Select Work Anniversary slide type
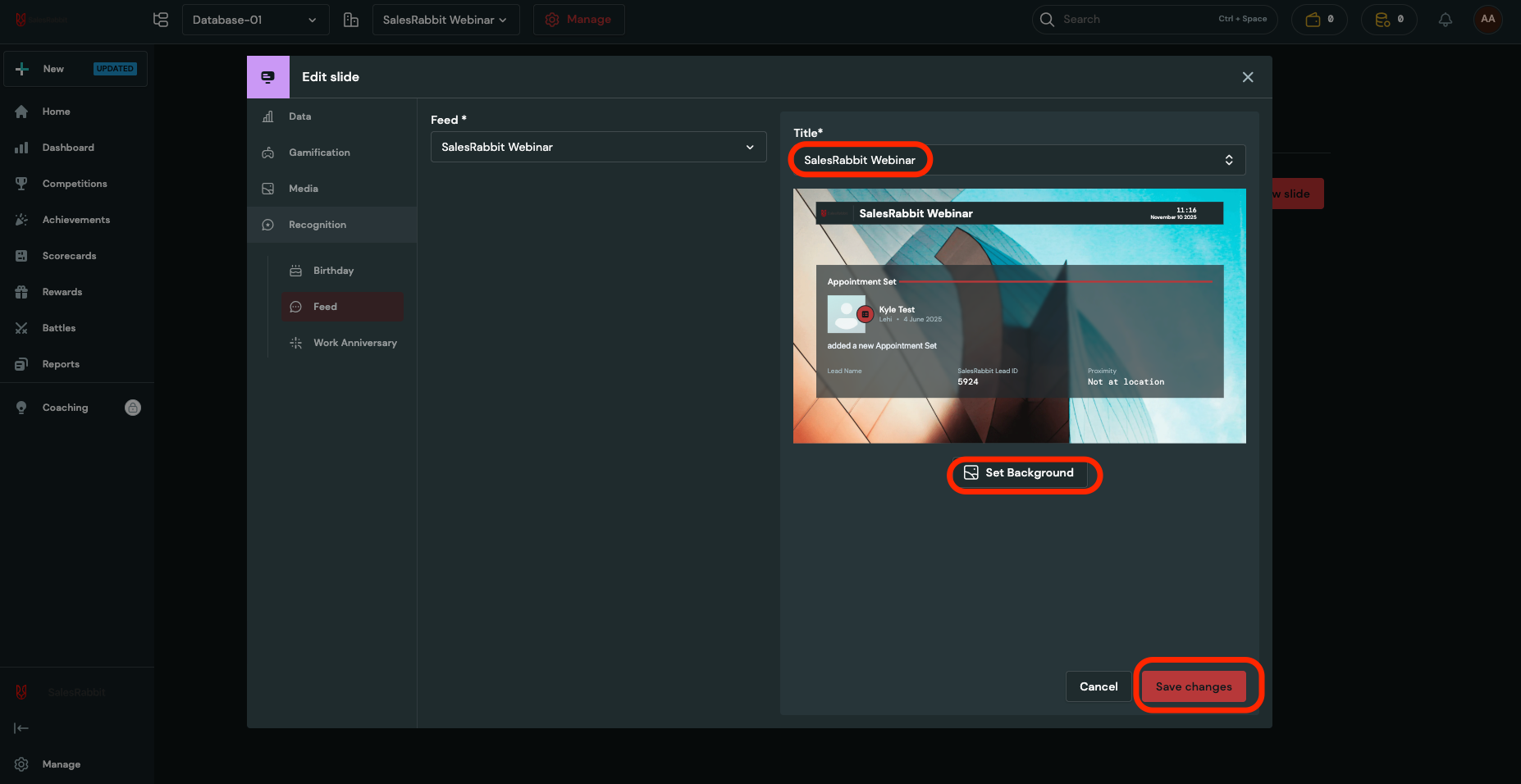 click(x=354, y=343)
